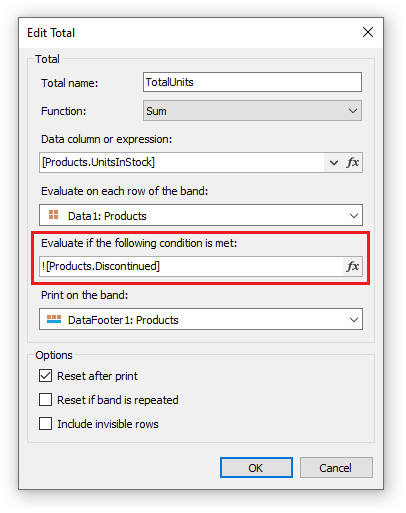
Task: Confirm with the OK button
Action: click(x=256, y=468)
